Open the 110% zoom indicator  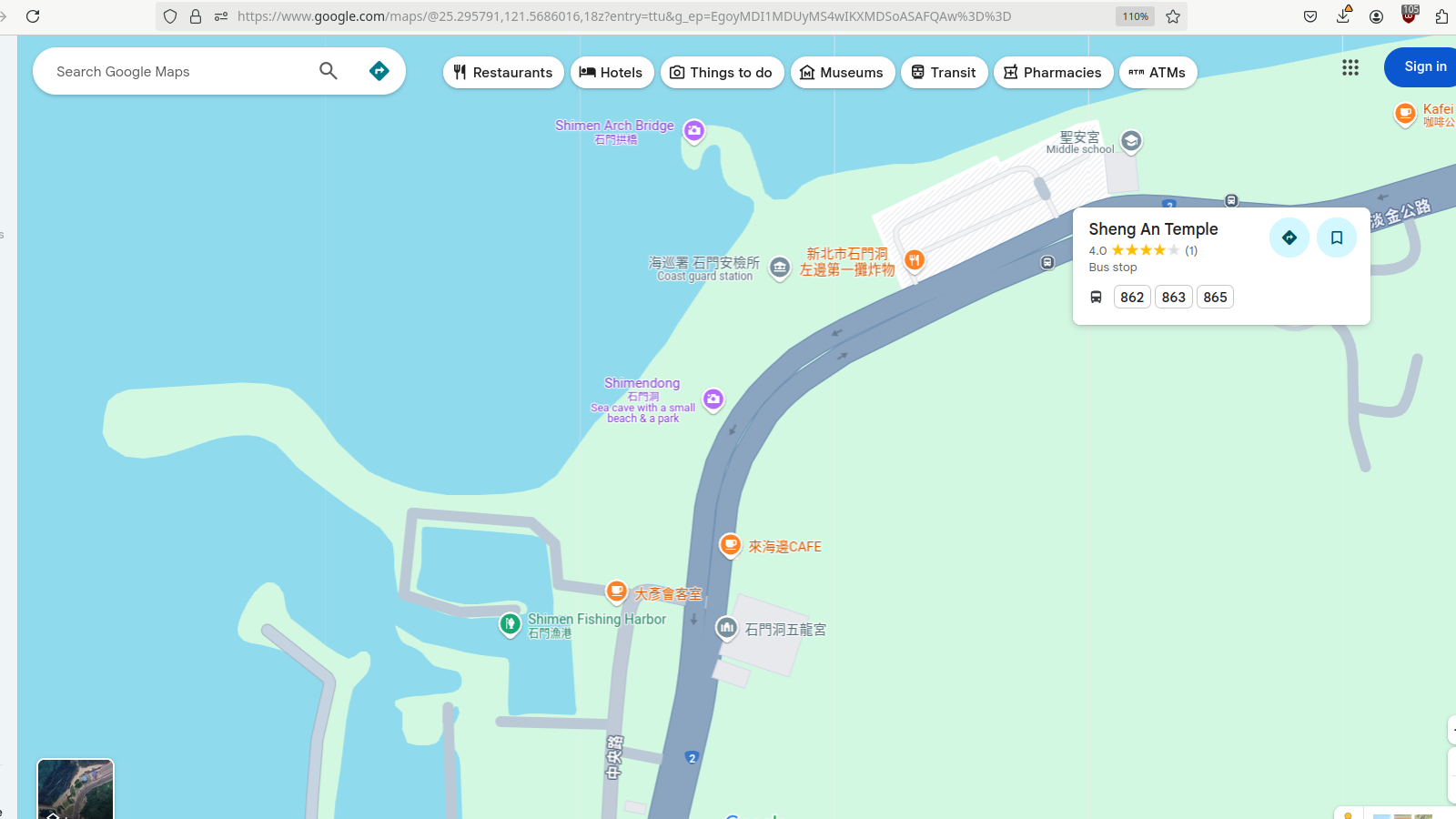tap(1135, 16)
